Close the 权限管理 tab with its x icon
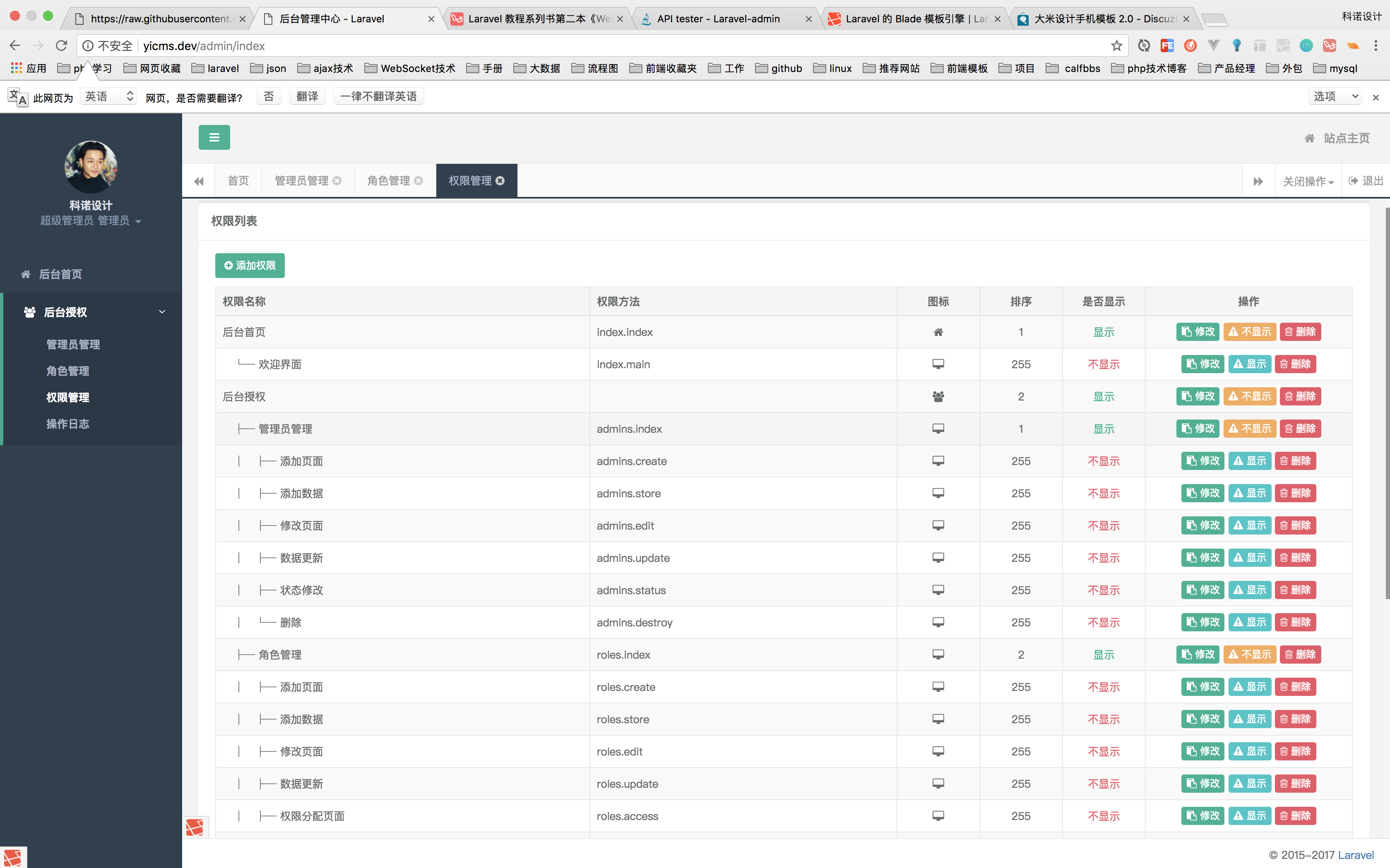 [500, 181]
